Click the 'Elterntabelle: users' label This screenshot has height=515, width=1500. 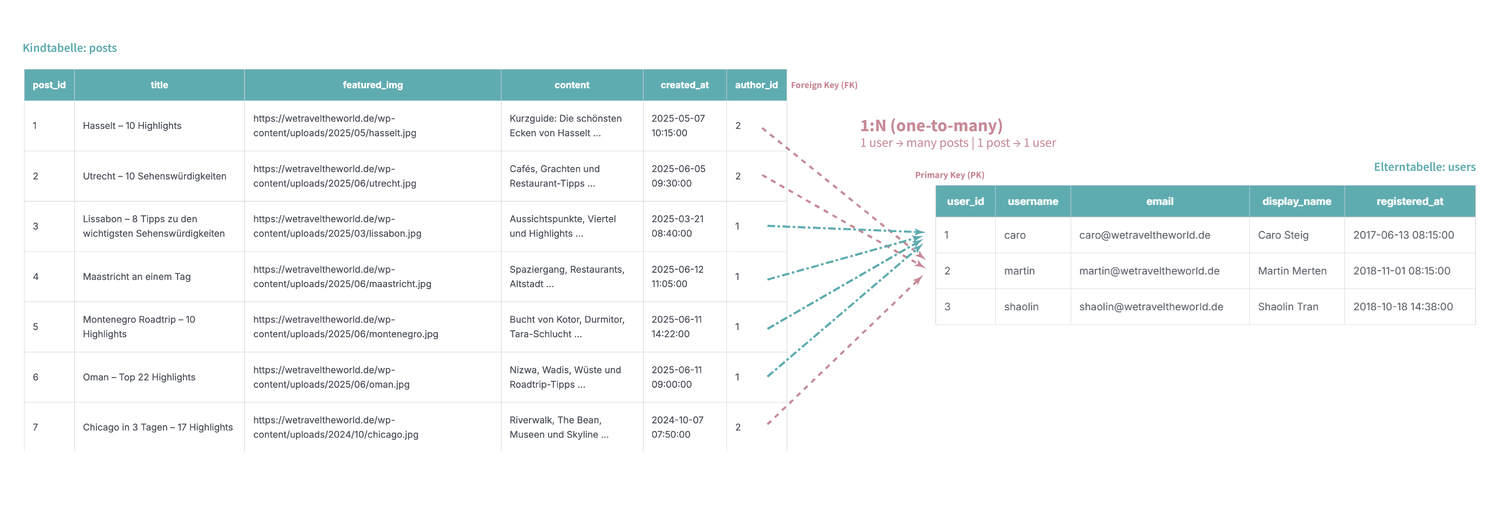(x=1425, y=167)
